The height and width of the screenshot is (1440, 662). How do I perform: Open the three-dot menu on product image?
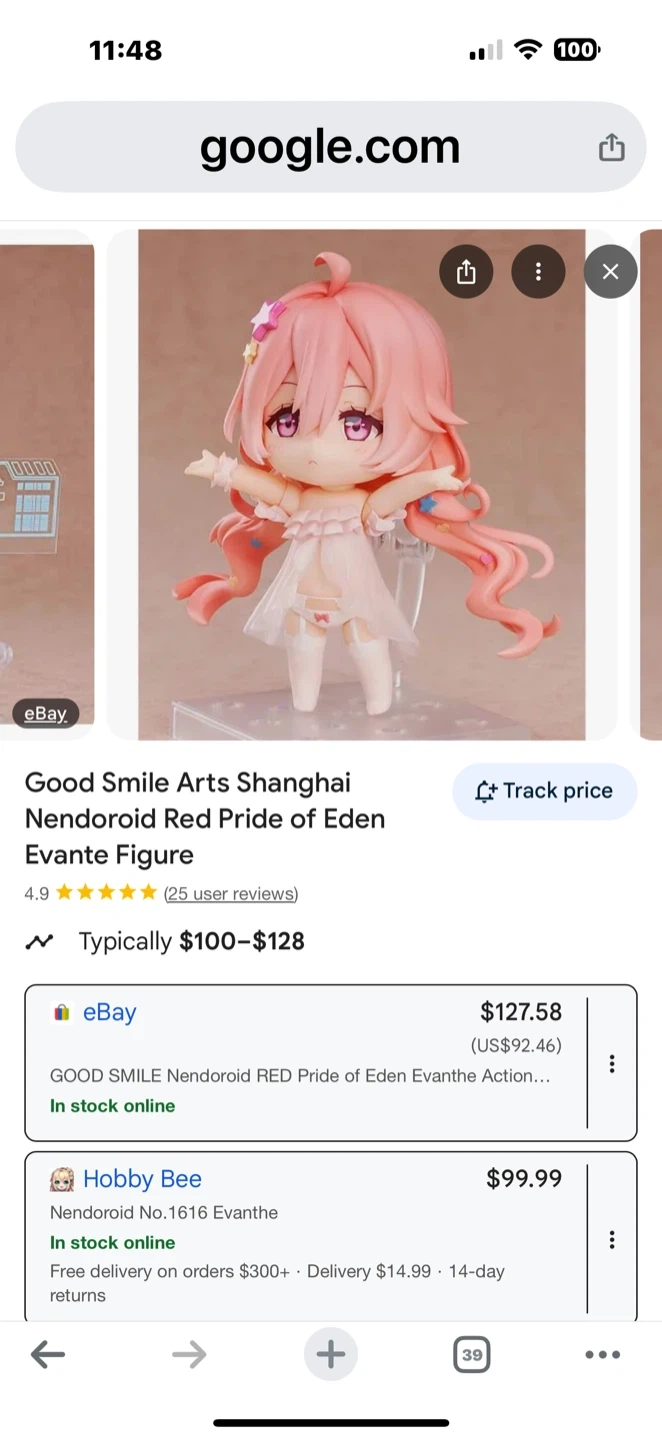tap(538, 271)
